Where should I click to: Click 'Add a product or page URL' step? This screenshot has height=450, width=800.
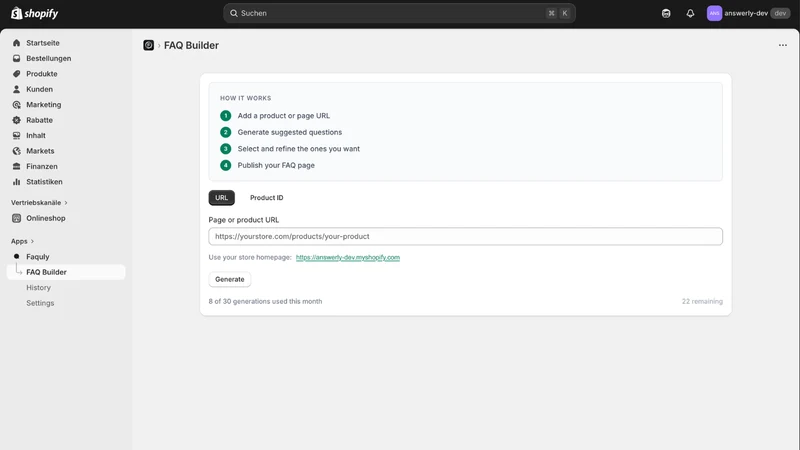[x=284, y=116]
